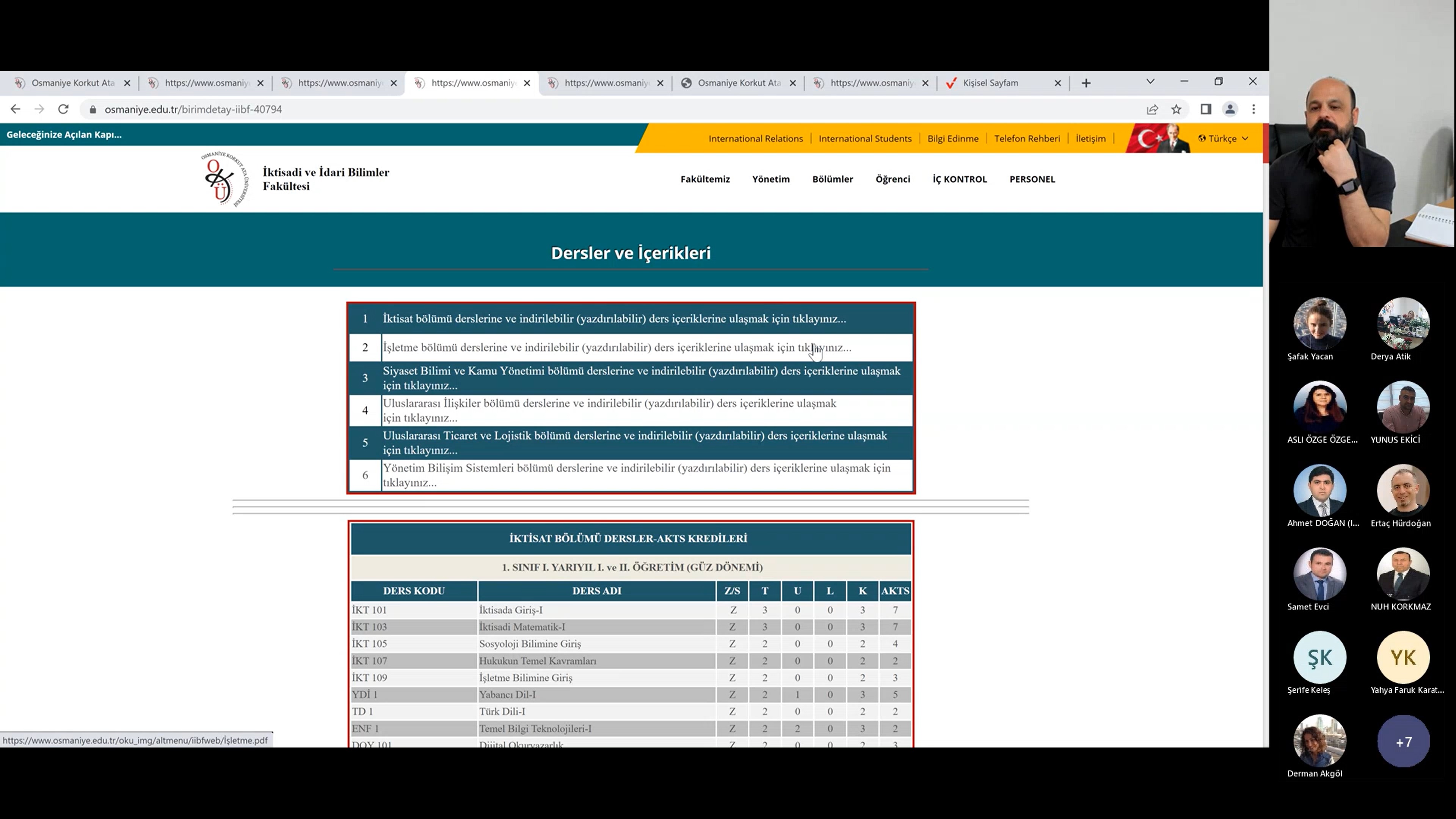Screen dimensions: 1456x819
Task: Go back to the previous page
Action: [x=15, y=109]
